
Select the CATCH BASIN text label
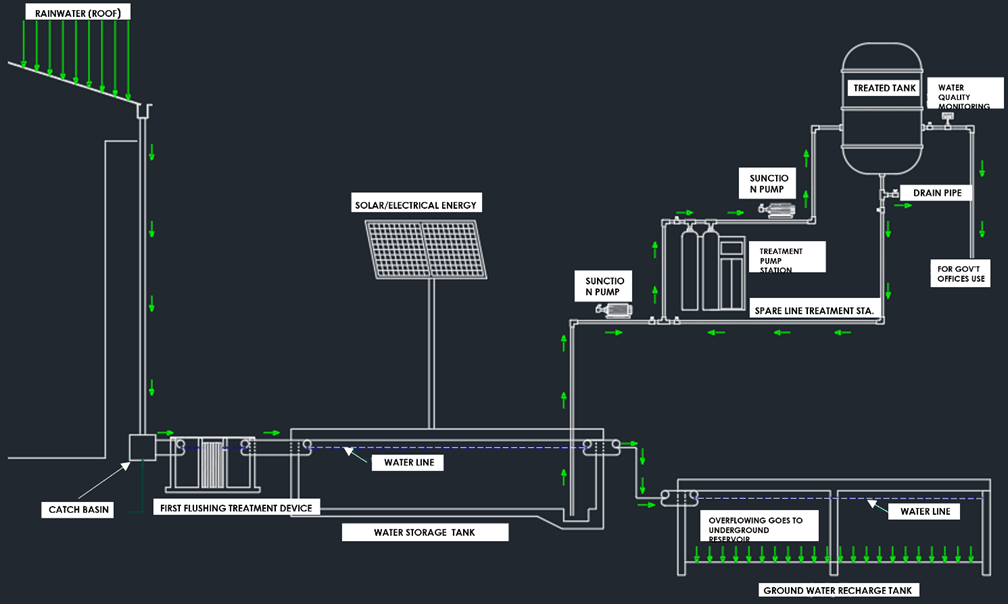(80, 510)
